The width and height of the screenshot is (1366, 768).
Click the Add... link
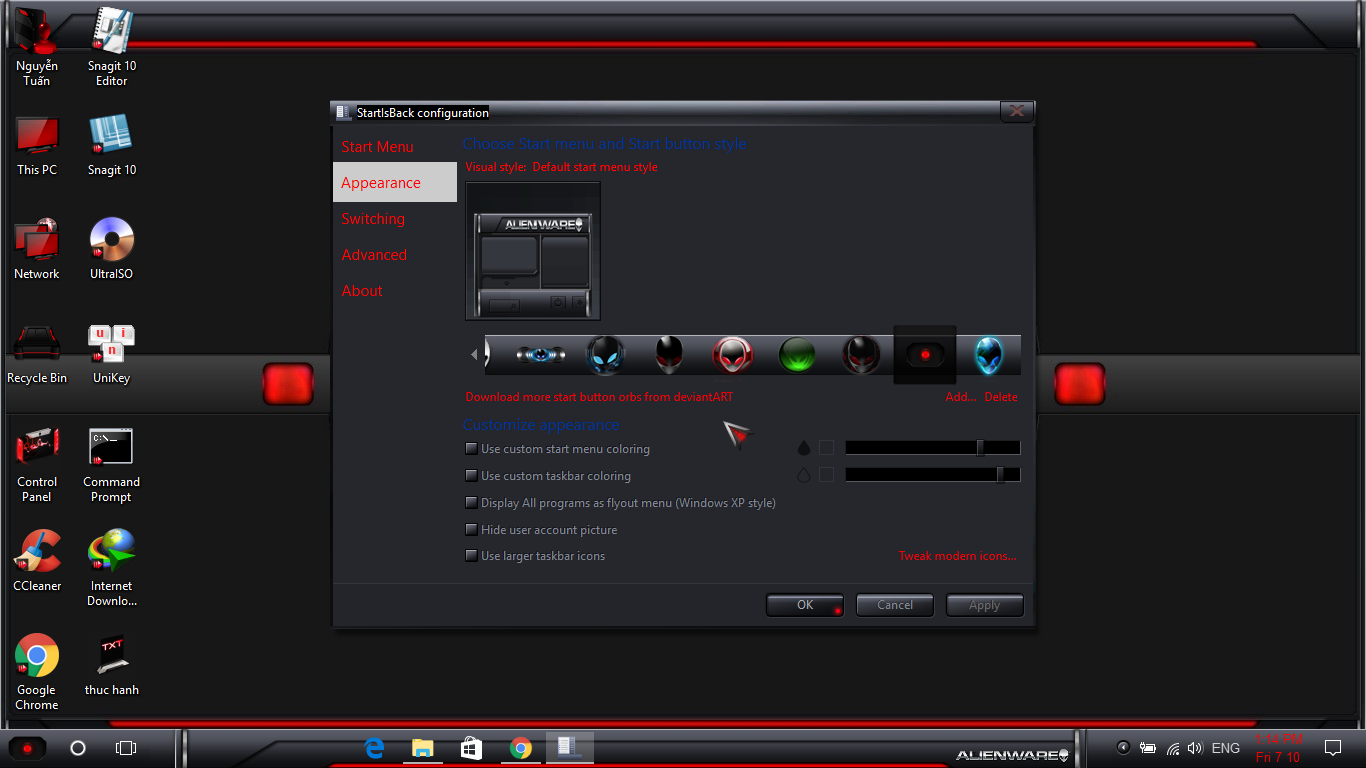click(x=960, y=397)
